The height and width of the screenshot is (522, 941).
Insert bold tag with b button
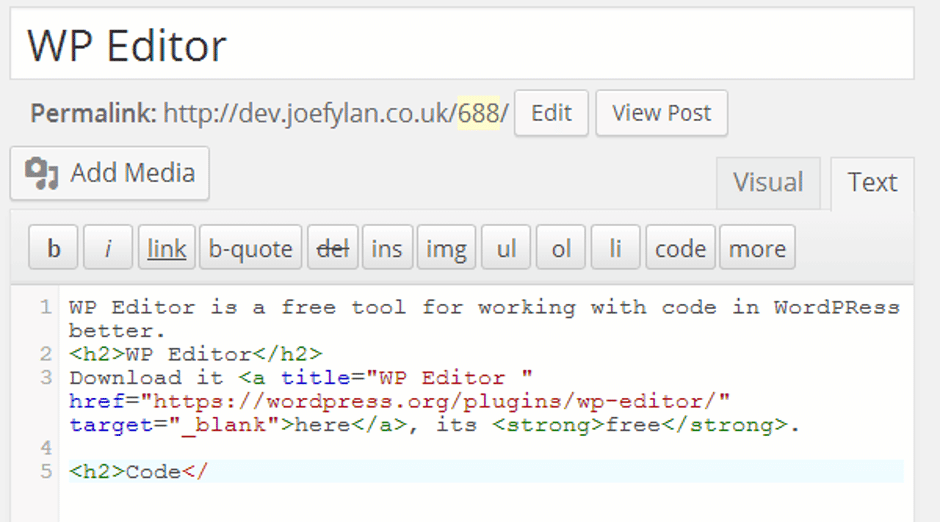[53, 247]
